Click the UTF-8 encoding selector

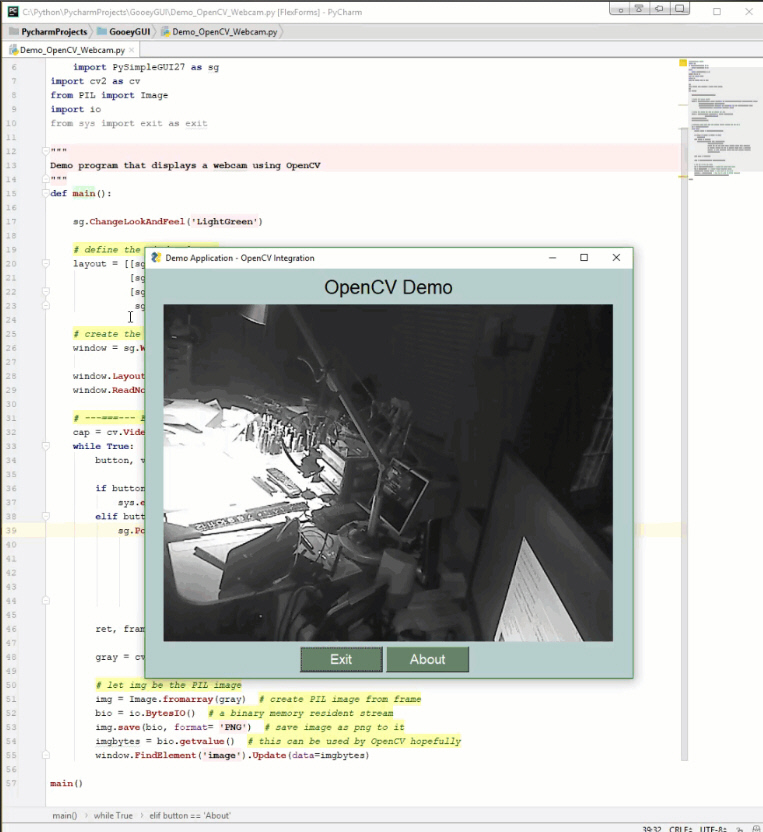713,828
